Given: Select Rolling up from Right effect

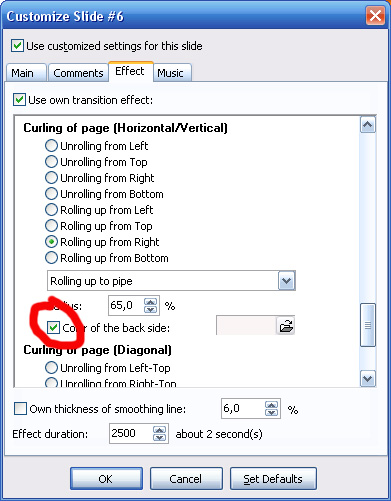Looking at the screenshot, I should 51,242.
